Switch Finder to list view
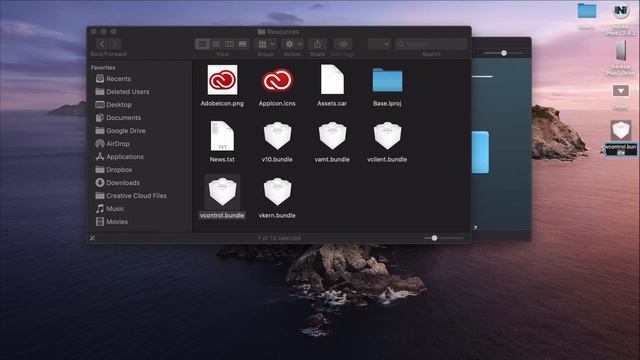Screen dimensions: 640x360 point(216,44)
